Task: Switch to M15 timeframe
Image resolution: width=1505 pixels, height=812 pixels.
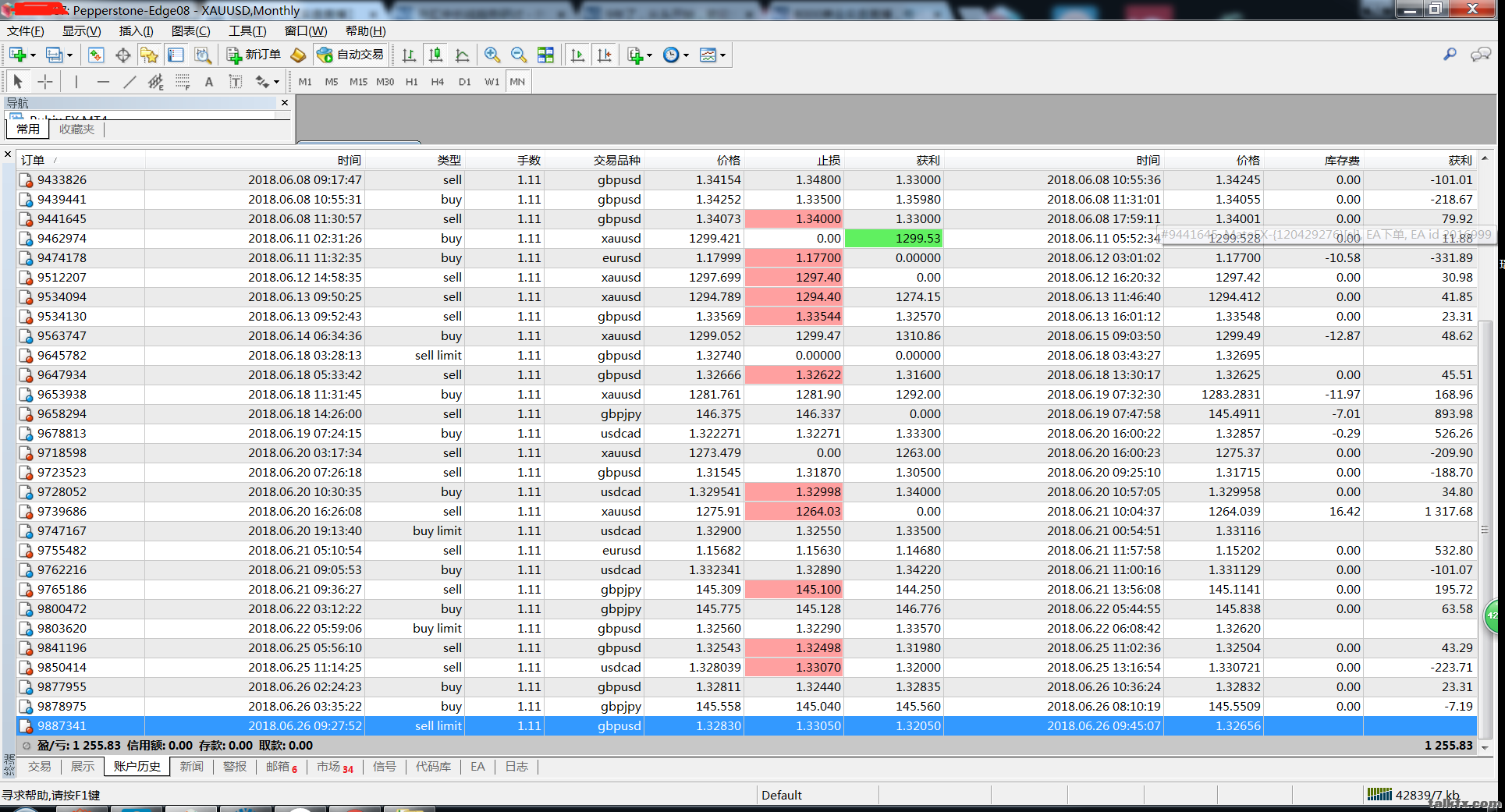Action: pos(358,81)
